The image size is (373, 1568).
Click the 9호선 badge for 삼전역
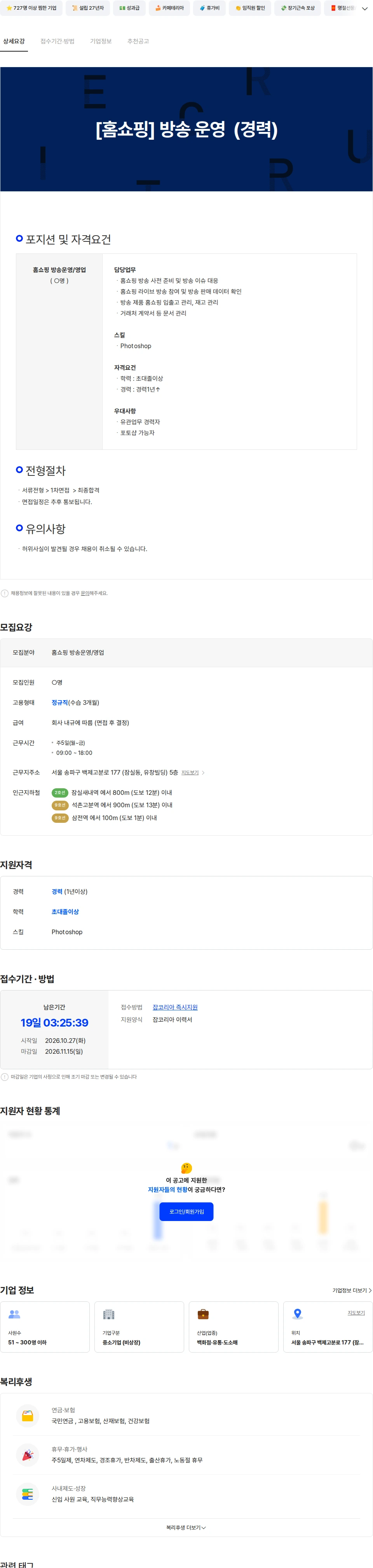click(x=60, y=818)
